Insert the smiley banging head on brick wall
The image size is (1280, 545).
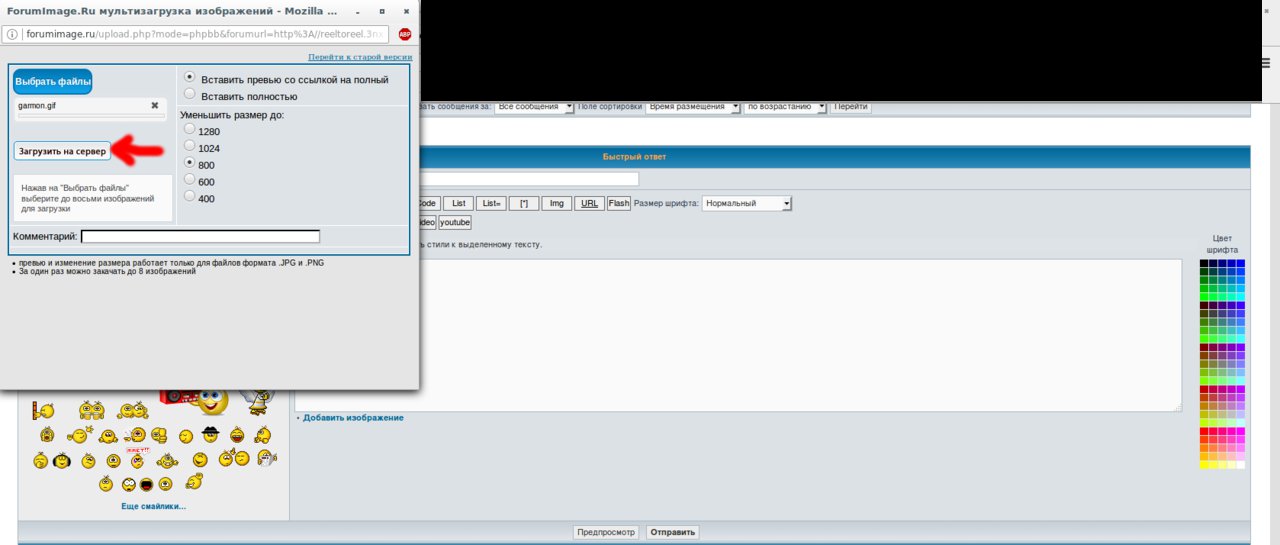(x=43, y=410)
